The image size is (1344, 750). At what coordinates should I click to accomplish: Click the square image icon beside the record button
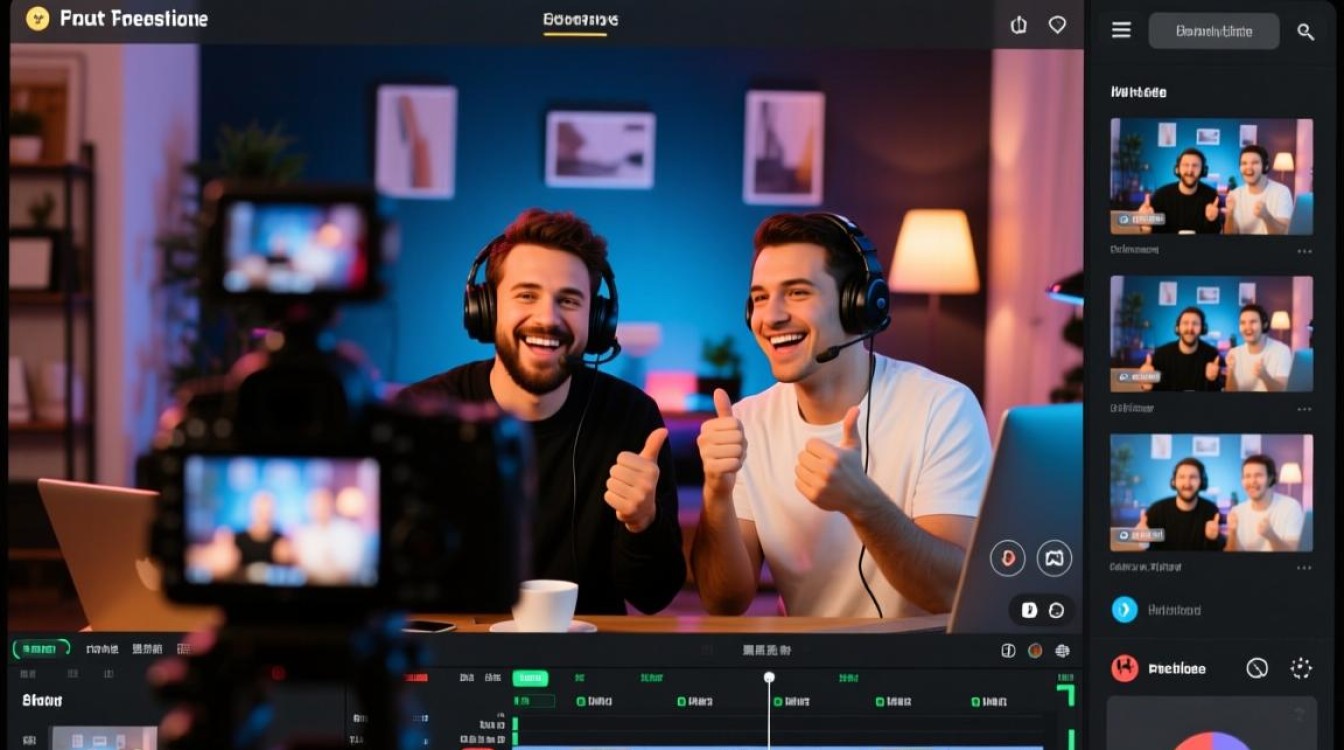click(x=1054, y=558)
